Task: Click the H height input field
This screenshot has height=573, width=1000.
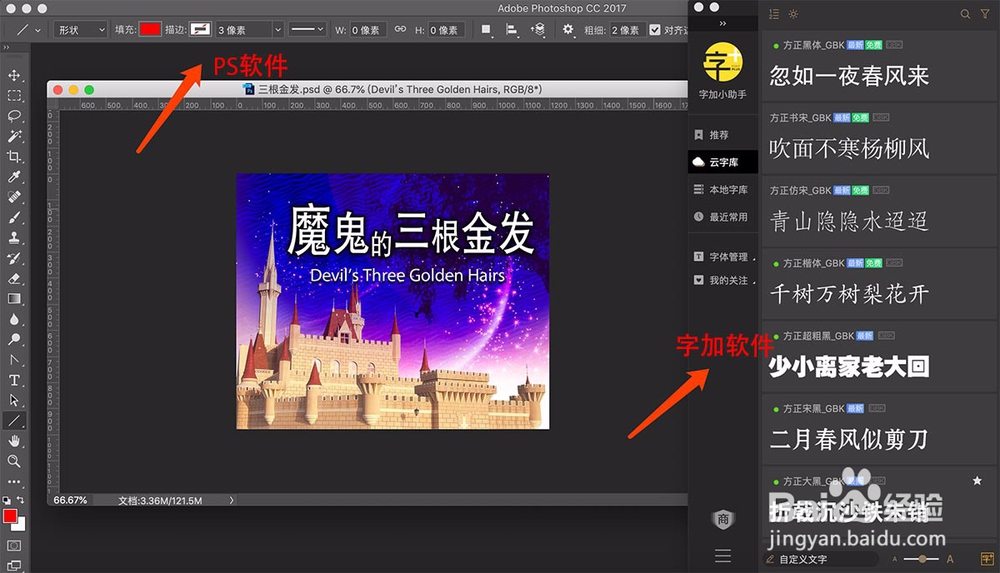Action: click(446, 29)
